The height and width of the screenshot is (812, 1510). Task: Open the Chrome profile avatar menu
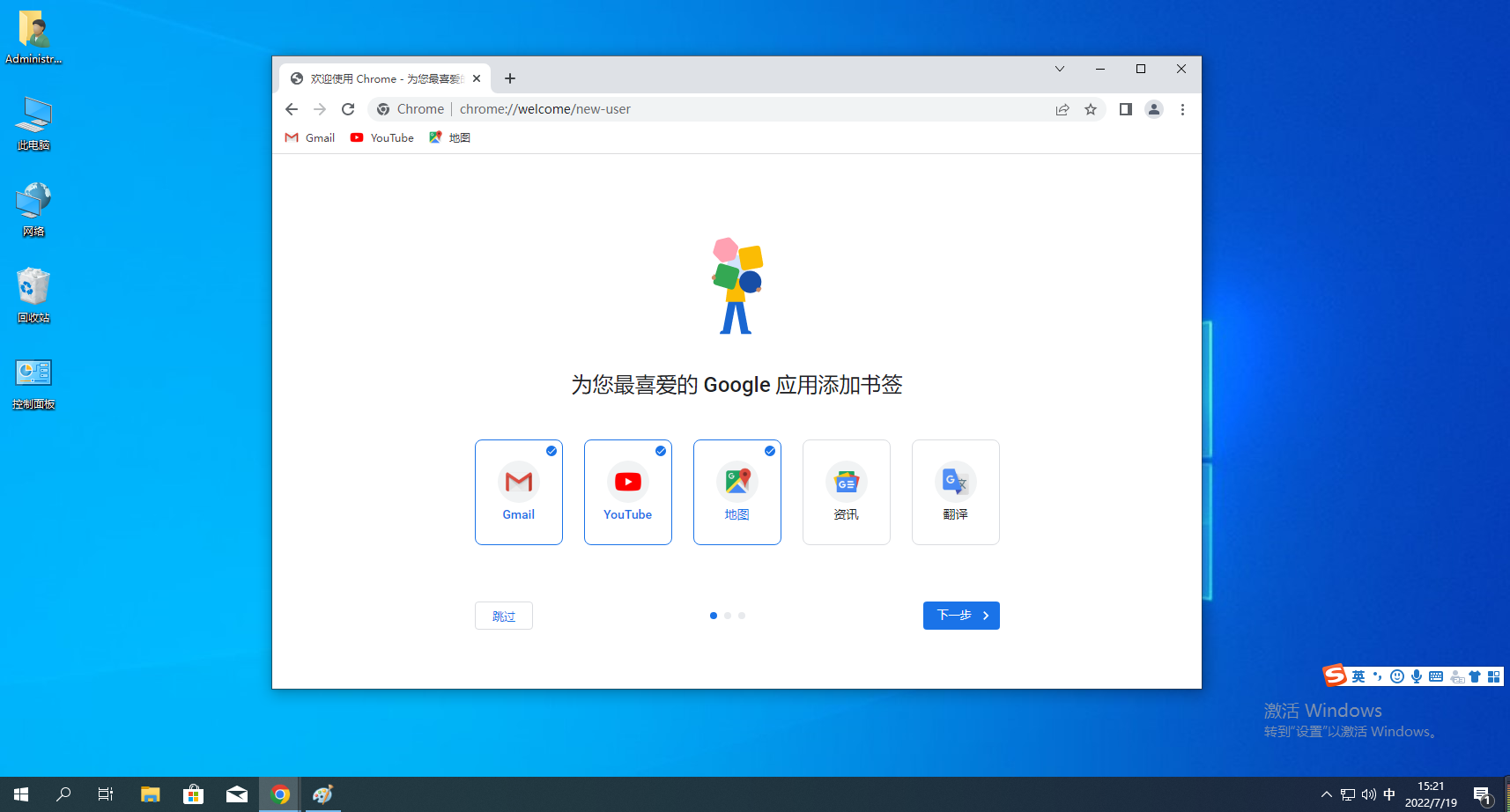tap(1154, 109)
